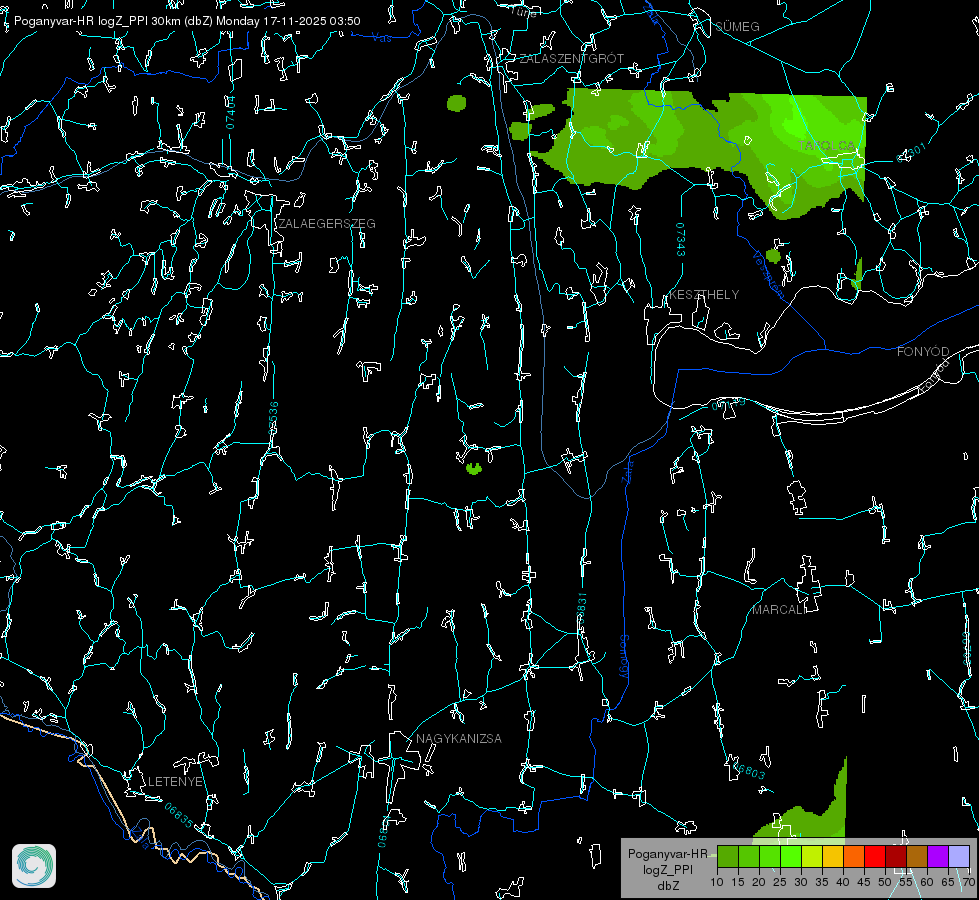Viewport: 979px width, 900px height.
Task: Click the 'Poganyvar-HR' label in the legend
Action: coord(668,854)
